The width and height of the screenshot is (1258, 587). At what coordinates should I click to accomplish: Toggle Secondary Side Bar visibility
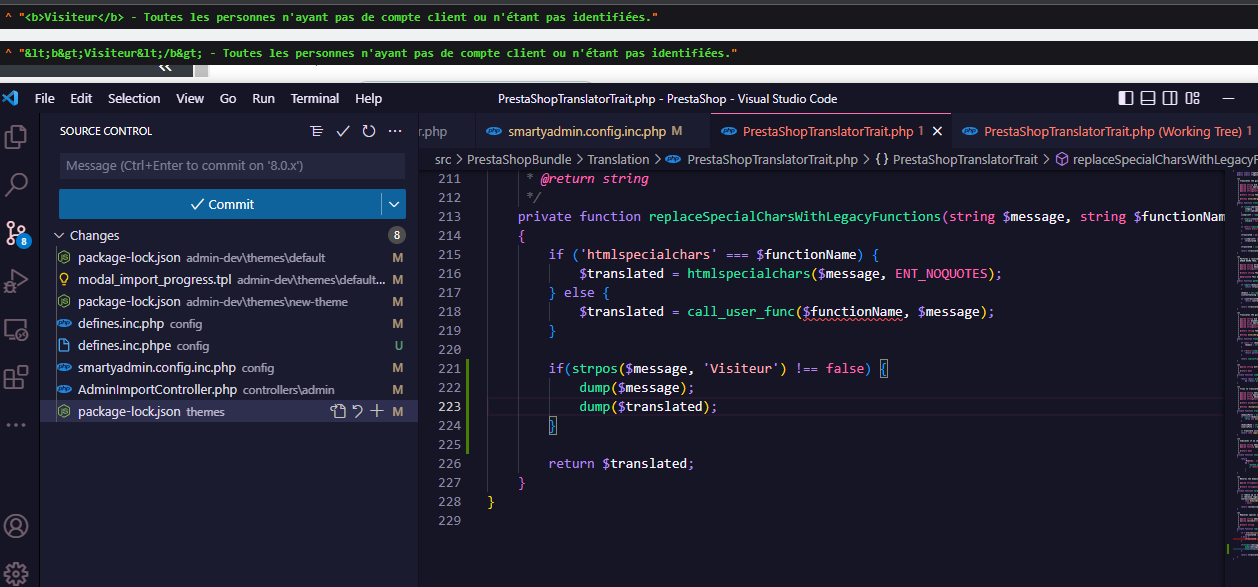[1169, 97]
